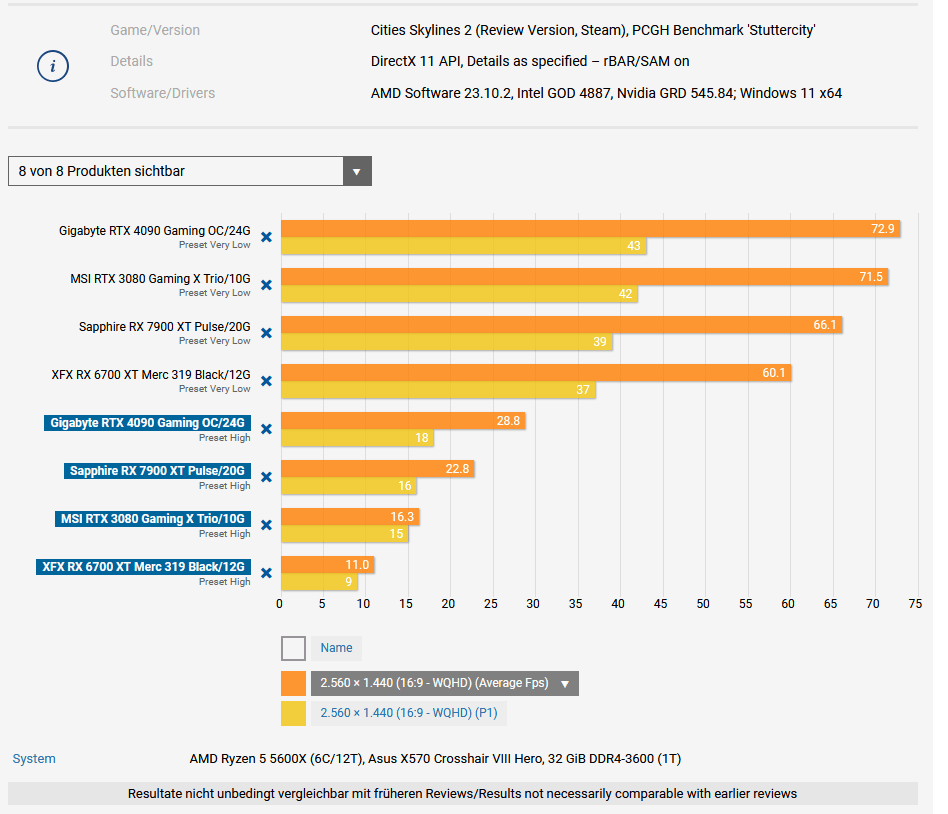
Task: Remove MSI RTX 3080 Preset Very Low row
Action: point(267,285)
